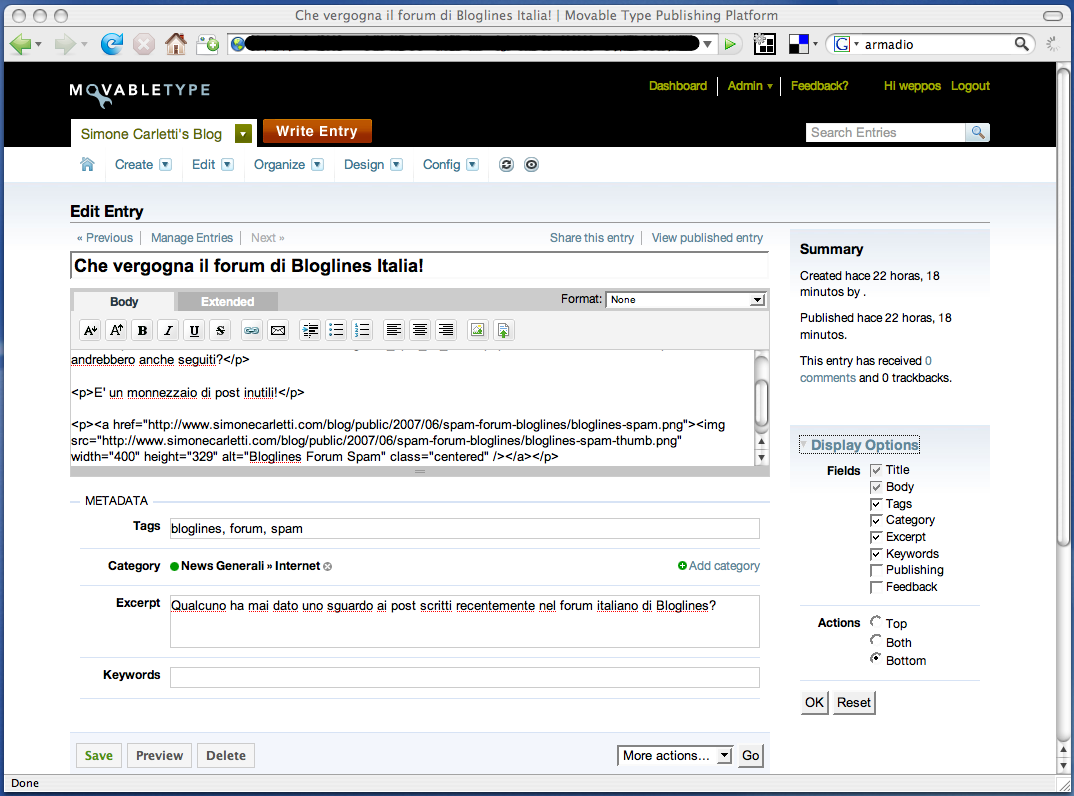The width and height of the screenshot is (1074, 796).
Task: Click the Feedback? header link
Action: tap(819, 86)
